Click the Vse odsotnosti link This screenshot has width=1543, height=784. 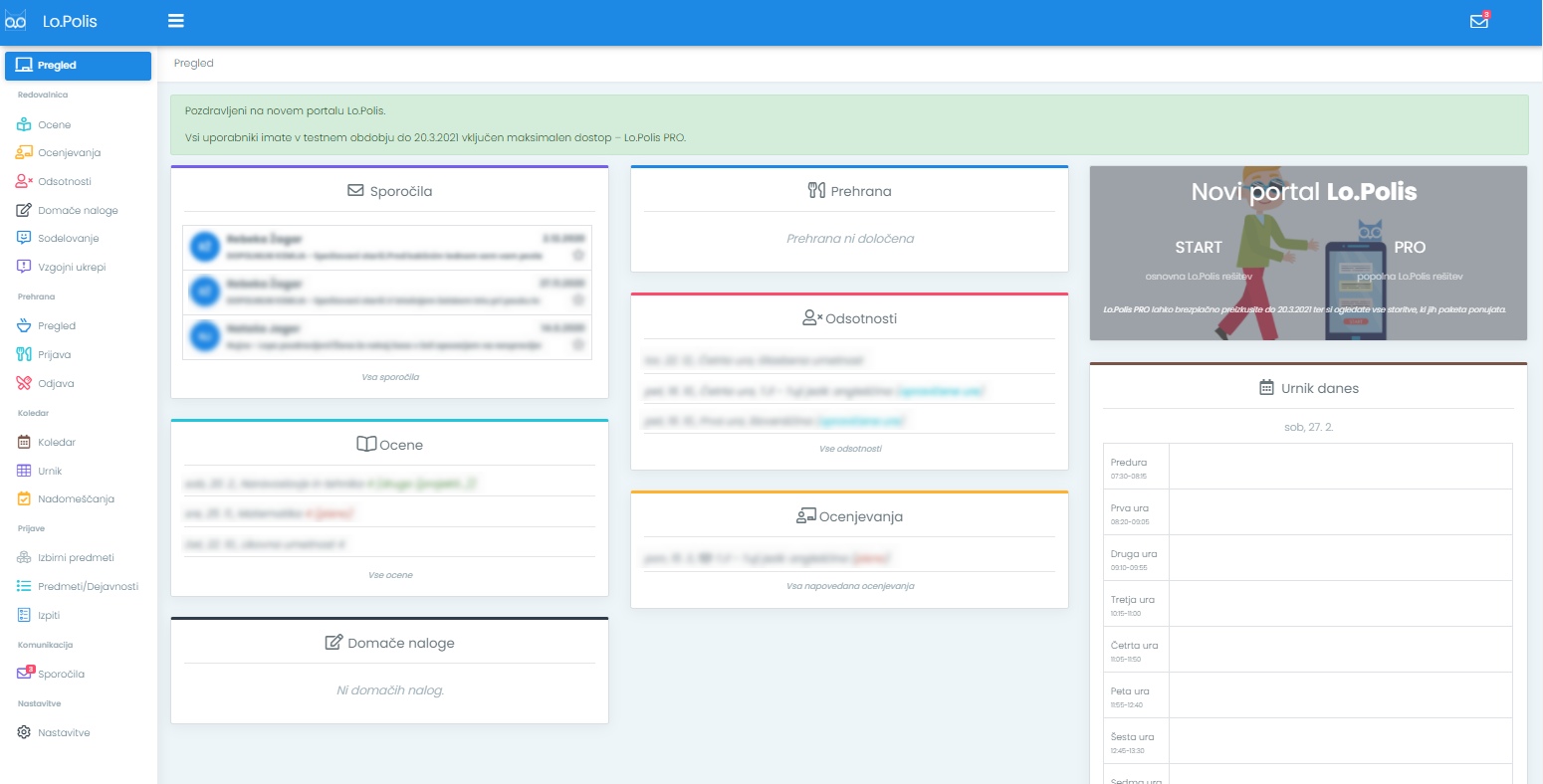850,449
